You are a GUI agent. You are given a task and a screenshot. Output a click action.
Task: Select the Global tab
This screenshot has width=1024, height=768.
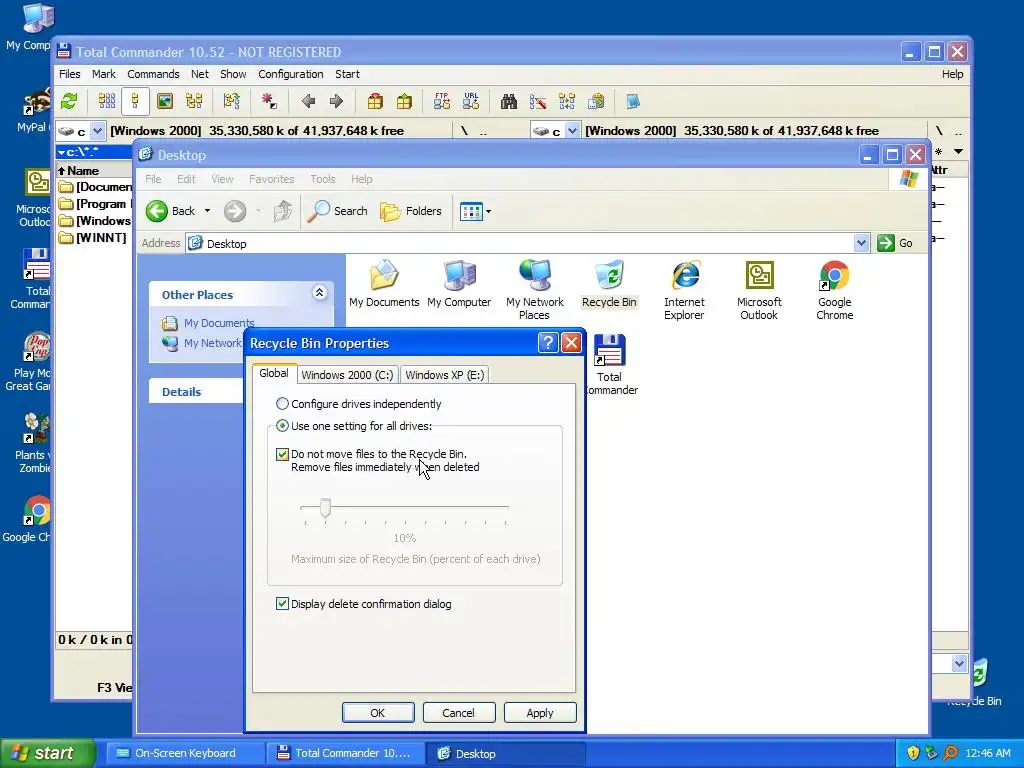(274, 373)
